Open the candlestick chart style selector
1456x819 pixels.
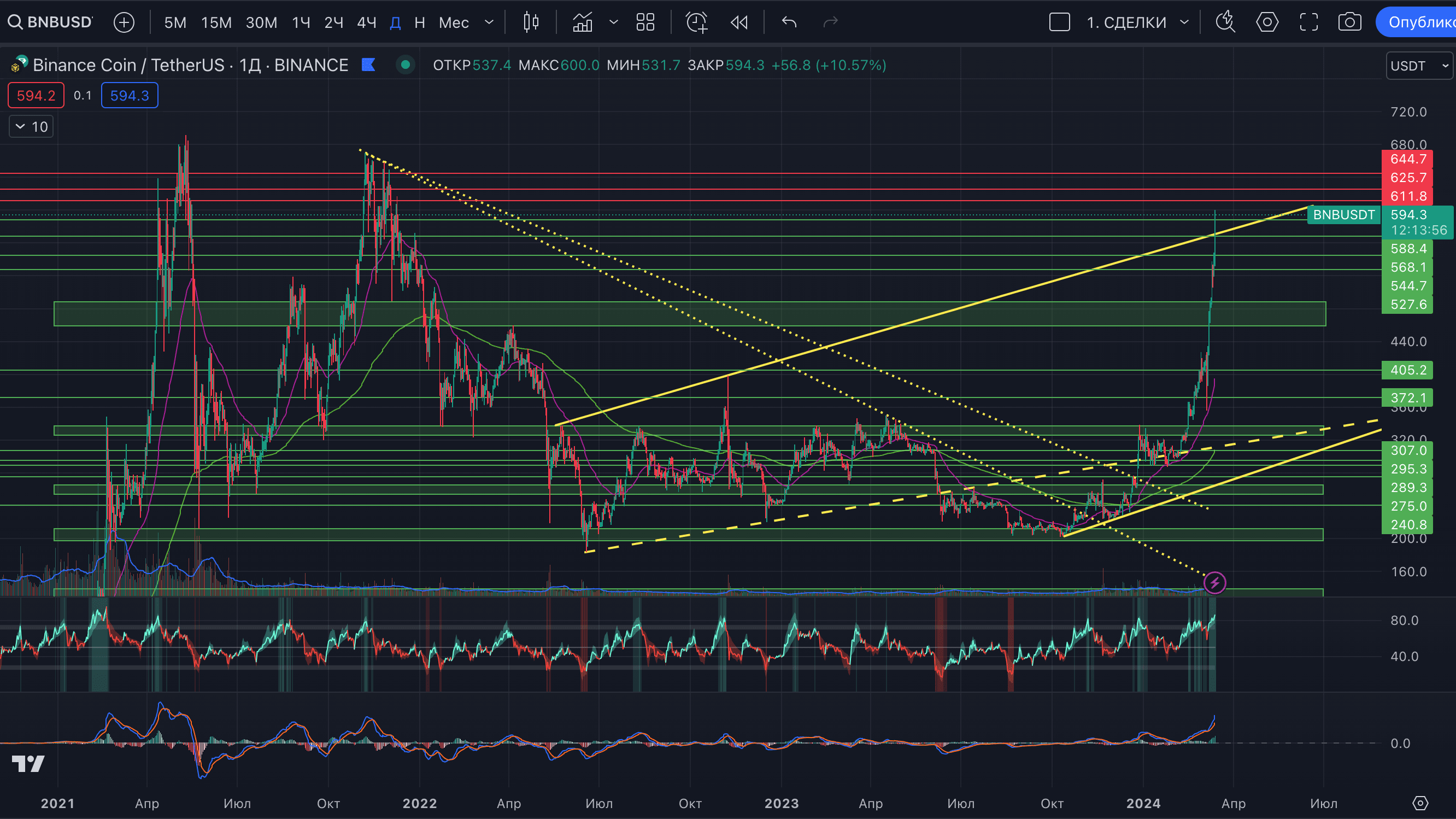(531, 22)
